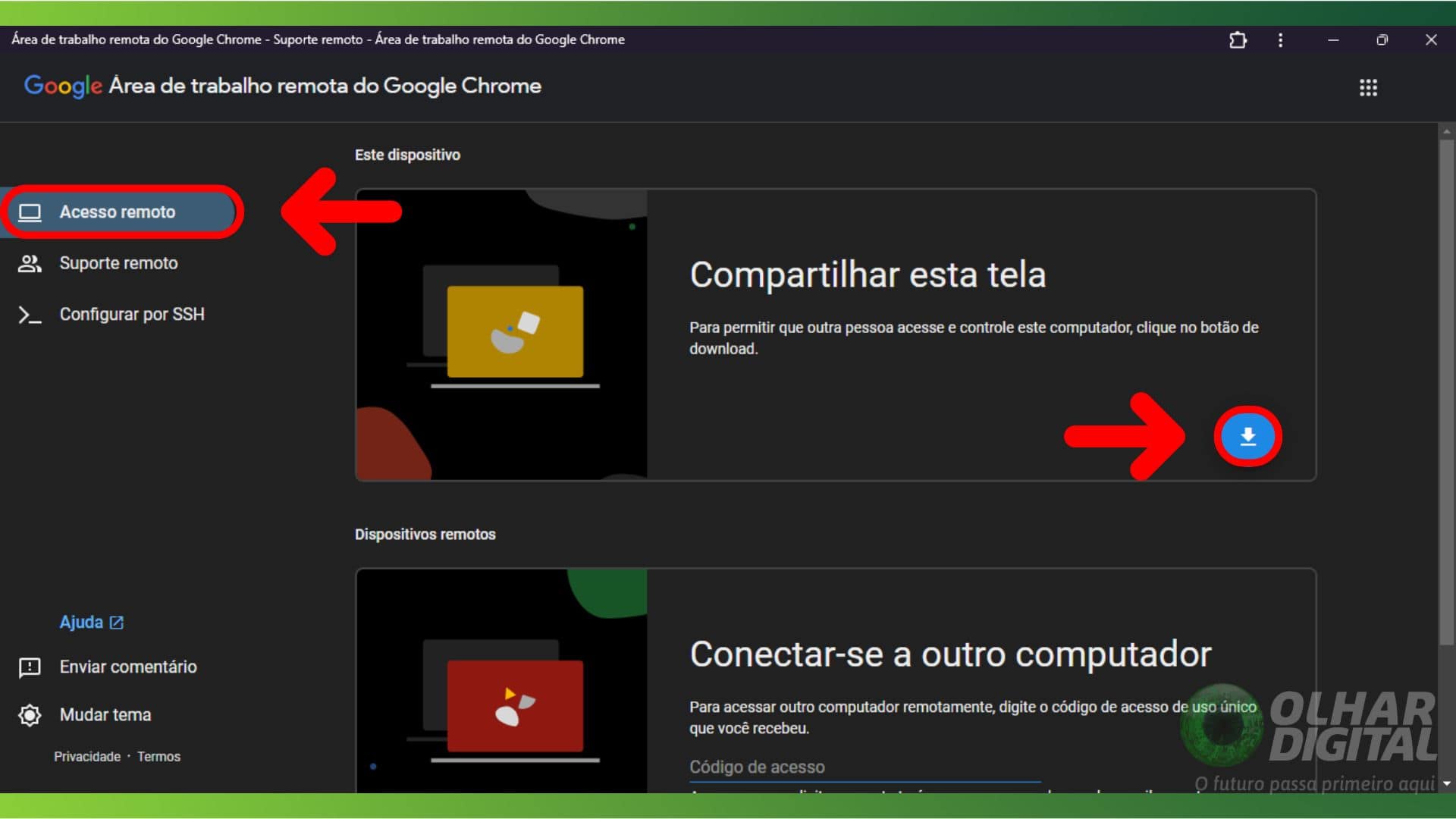This screenshot has width=1456, height=819.
Task: Click Mudar tema to change theme
Action: pos(105,714)
